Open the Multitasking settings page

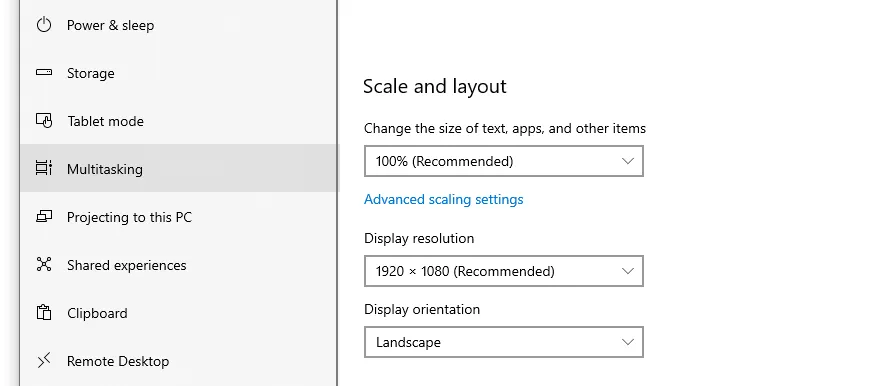(178, 168)
